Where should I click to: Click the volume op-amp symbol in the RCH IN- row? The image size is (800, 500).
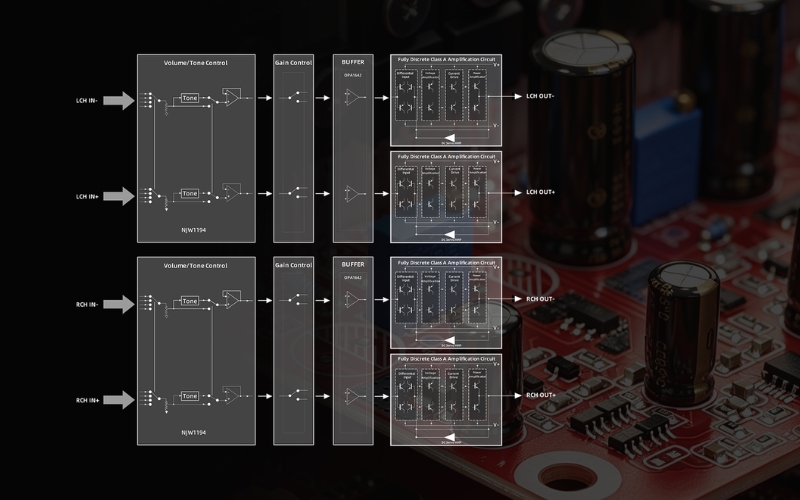click(232, 299)
